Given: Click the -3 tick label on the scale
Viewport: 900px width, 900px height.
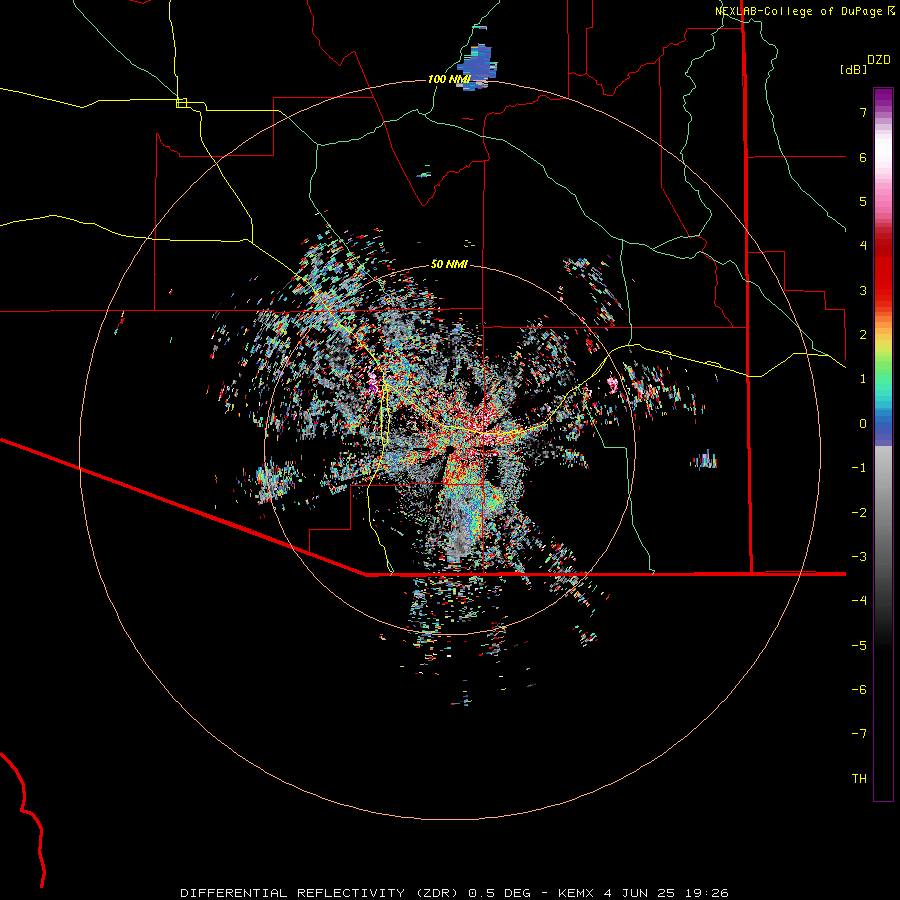Looking at the screenshot, I should click(859, 557).
